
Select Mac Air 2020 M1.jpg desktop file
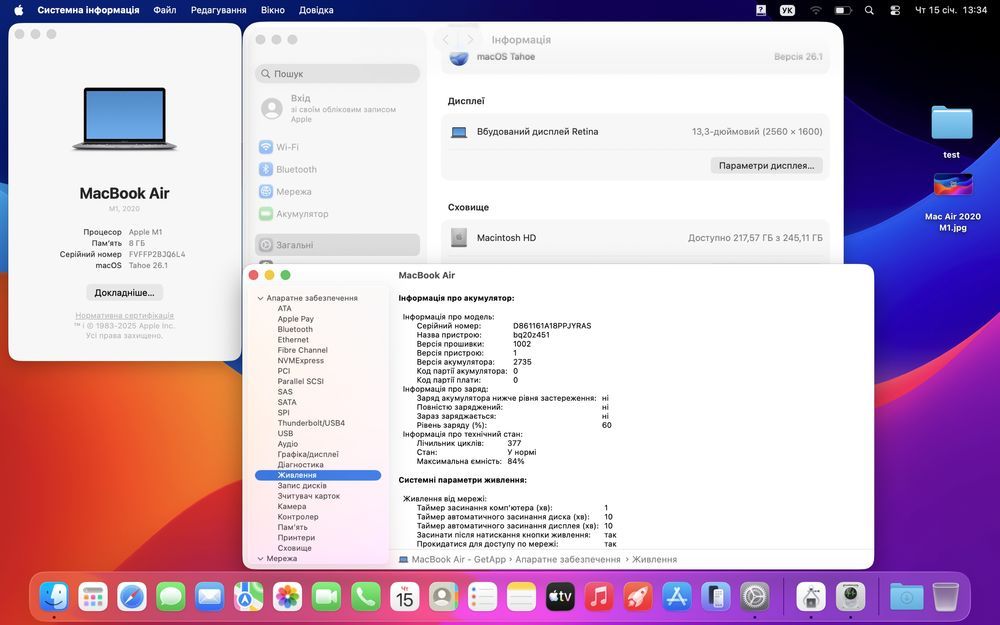tap(953, 203)
